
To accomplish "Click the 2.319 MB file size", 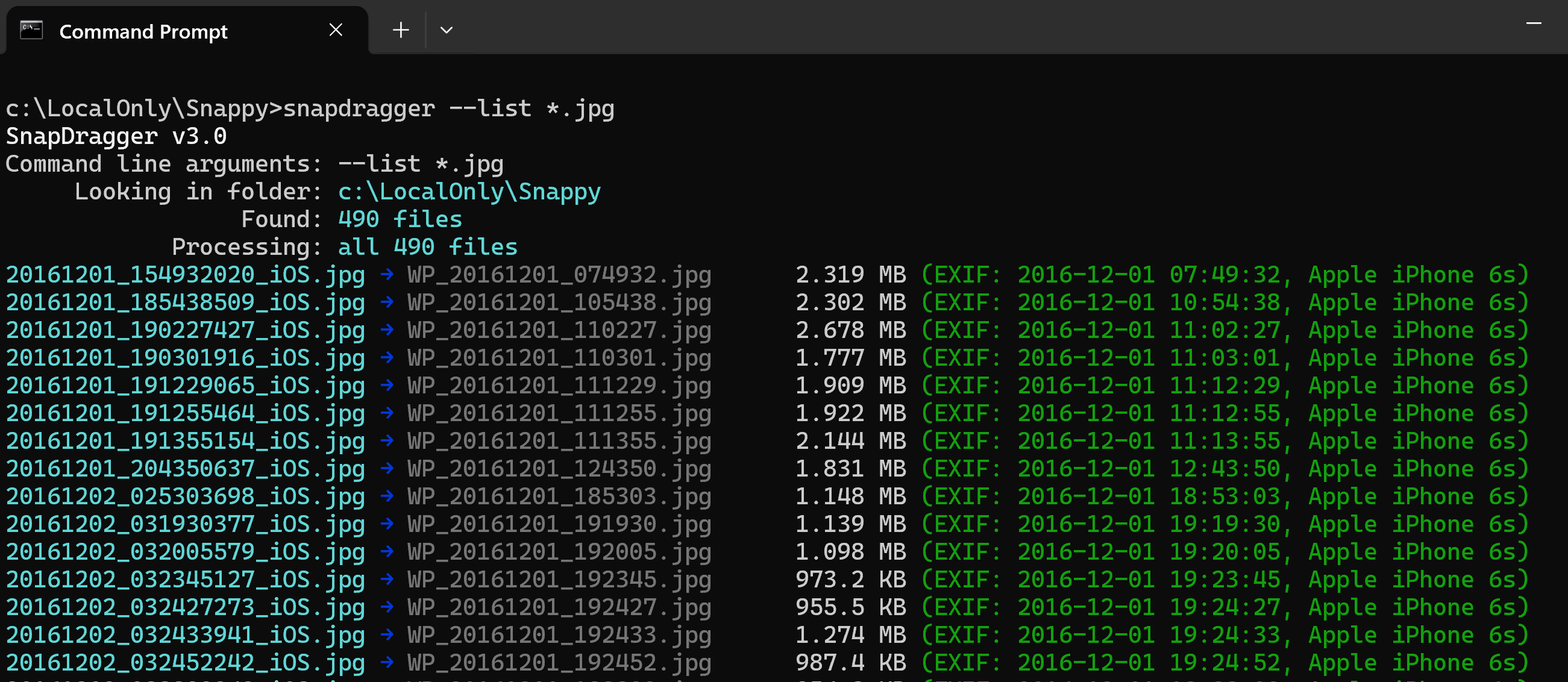I will tap(851, 274).
